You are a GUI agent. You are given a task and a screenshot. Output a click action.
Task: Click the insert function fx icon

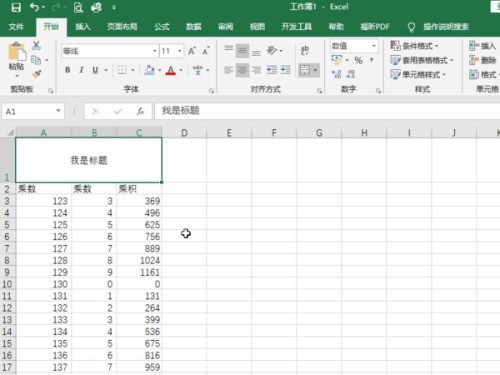(140, 111)
